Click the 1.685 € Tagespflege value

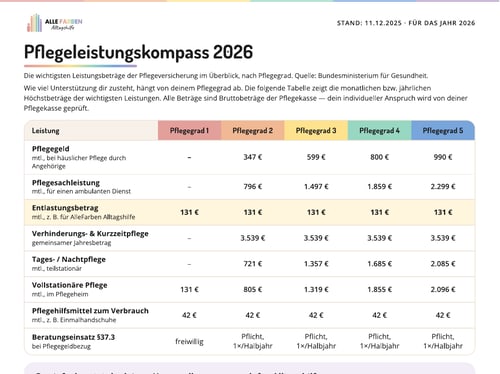pos(379,264)
